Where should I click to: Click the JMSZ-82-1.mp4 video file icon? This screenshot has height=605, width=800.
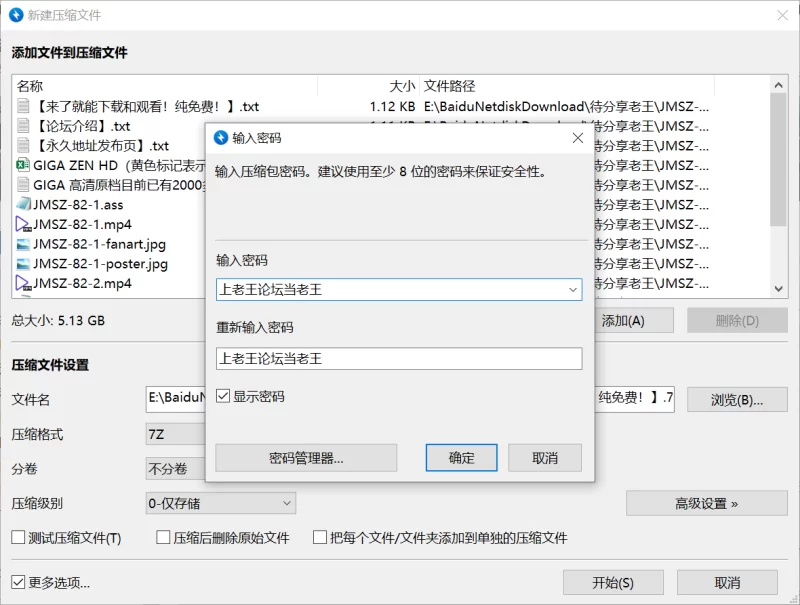(x=23, y=224)
